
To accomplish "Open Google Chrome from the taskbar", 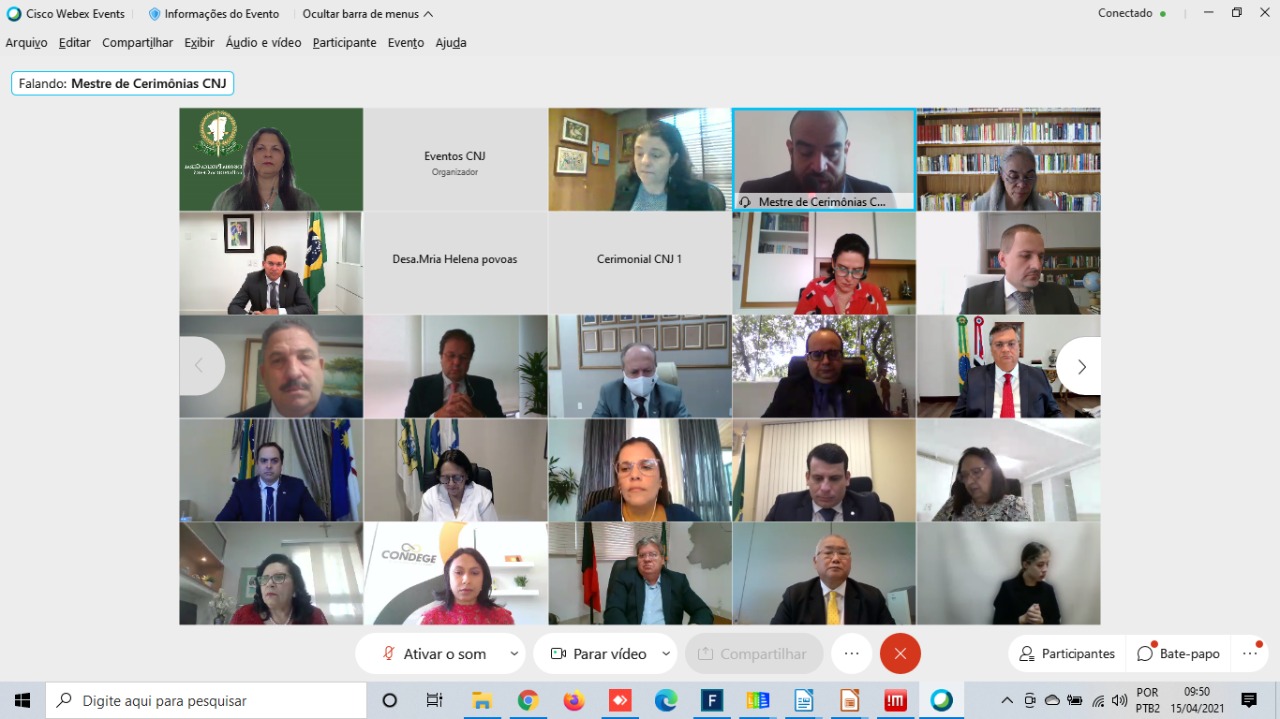I will (528, 701).
